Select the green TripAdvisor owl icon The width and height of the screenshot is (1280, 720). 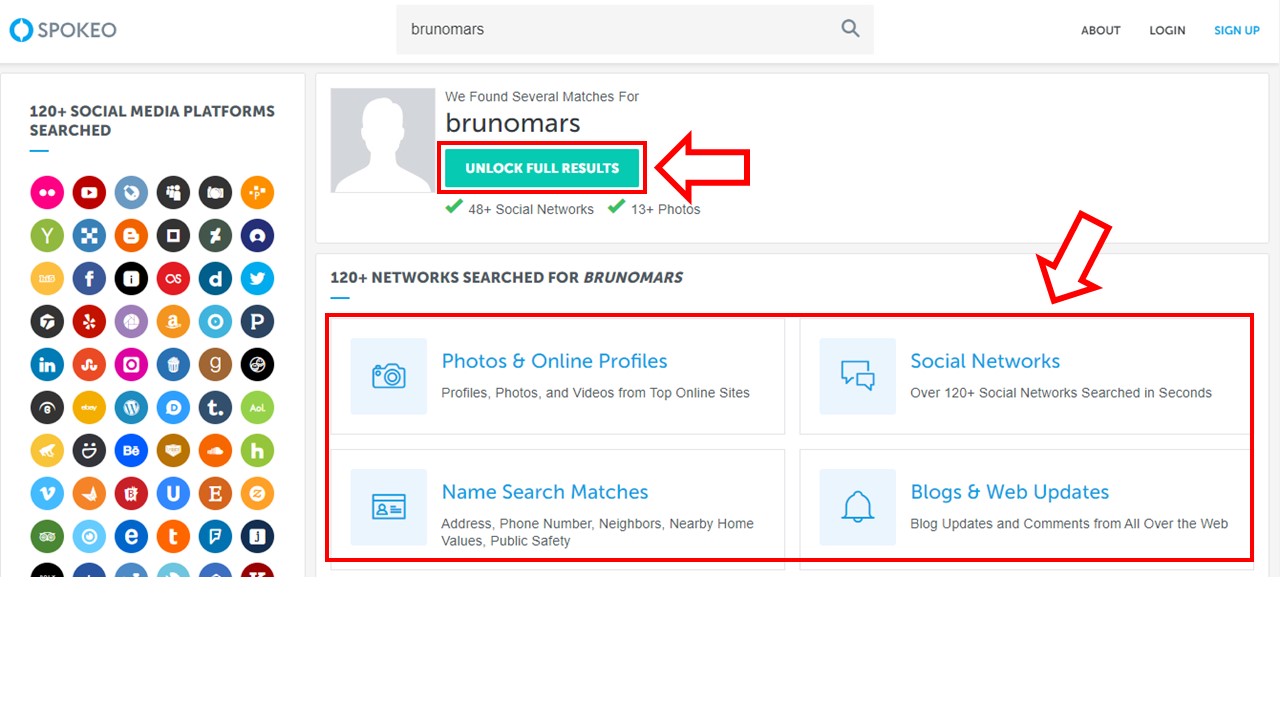click(x=47, y=537)
